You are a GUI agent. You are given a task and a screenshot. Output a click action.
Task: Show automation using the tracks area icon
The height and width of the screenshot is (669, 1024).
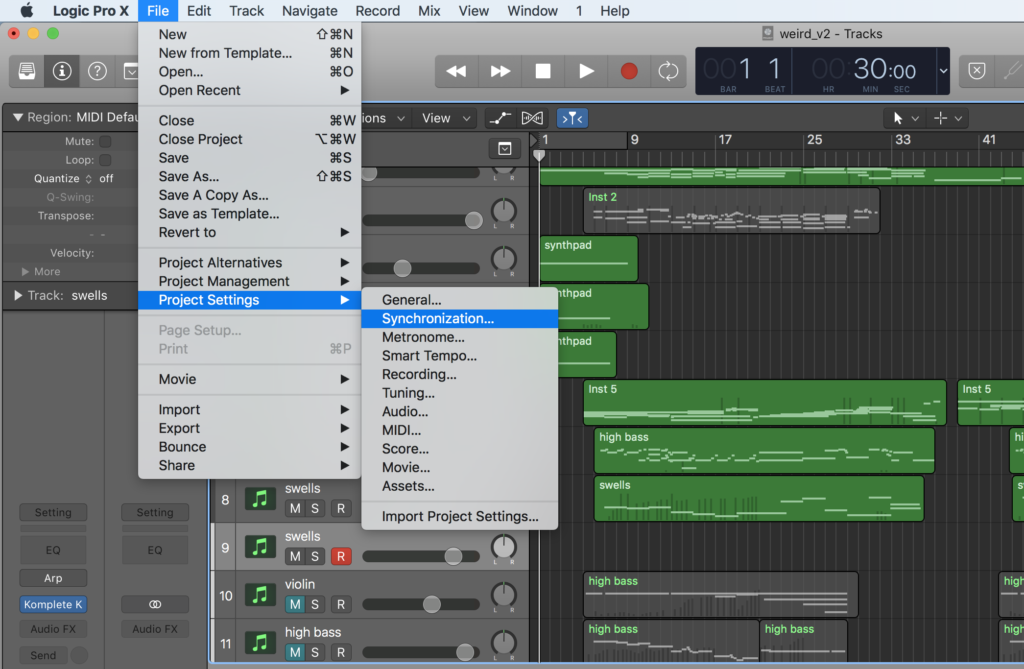pyautogui.click(x=500, y=118)
